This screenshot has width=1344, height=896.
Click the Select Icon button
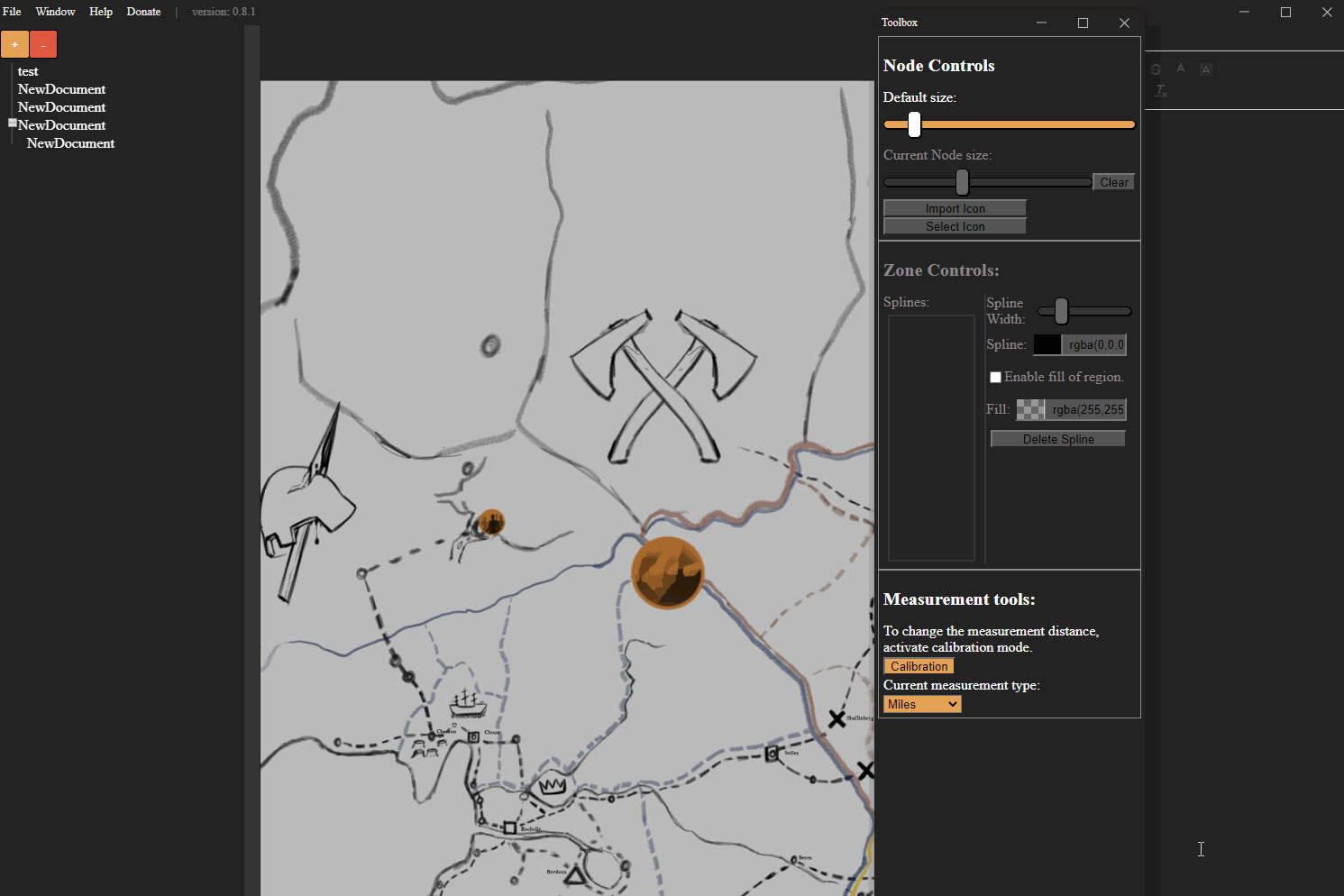955,226
